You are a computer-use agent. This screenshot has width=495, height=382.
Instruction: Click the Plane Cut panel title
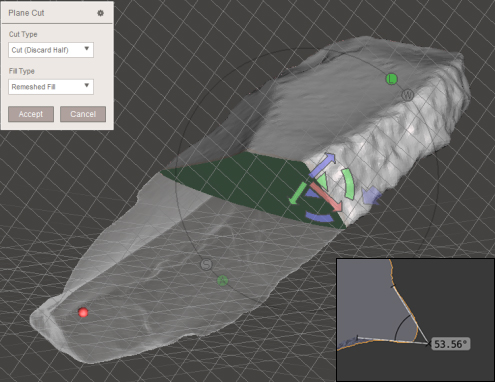pyautogui.click(x=26, y=13)
